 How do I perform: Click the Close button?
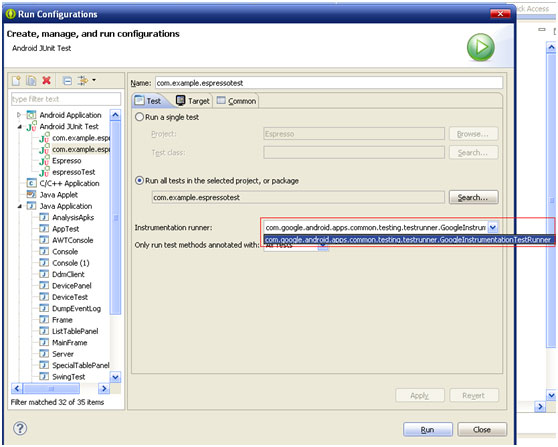pos(482,430)
